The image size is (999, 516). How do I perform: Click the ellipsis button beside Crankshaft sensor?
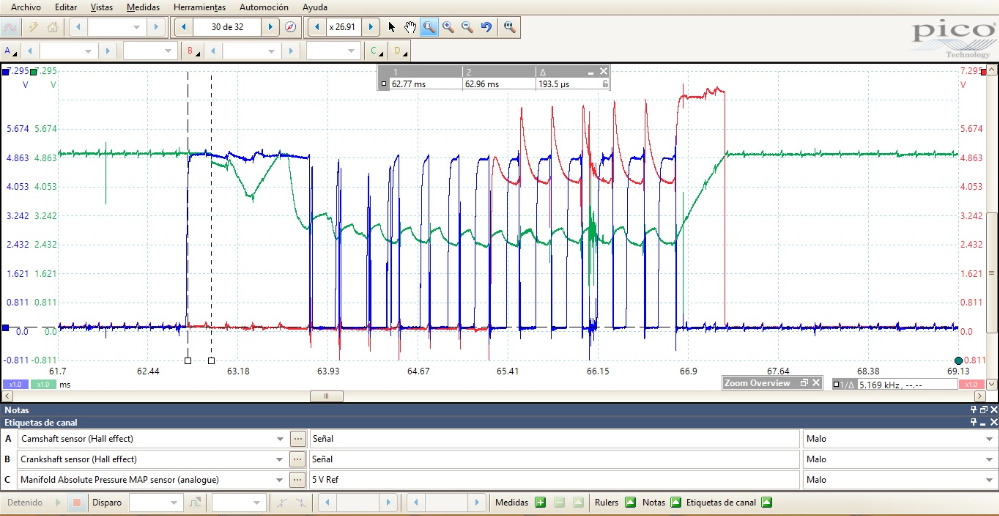tap(297, 459)
